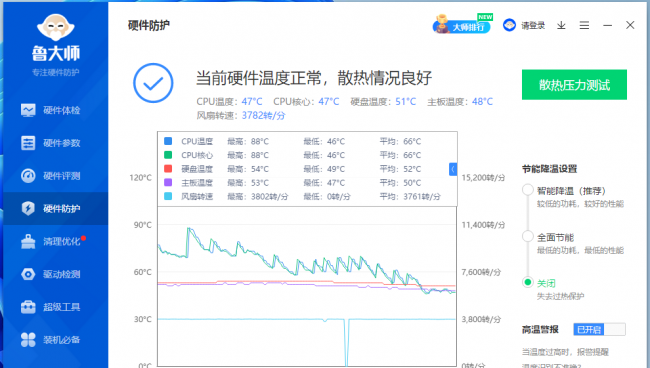Click the 鲁大师 logo avatar
Screen dimensions: 650x368
coord(56,27)
